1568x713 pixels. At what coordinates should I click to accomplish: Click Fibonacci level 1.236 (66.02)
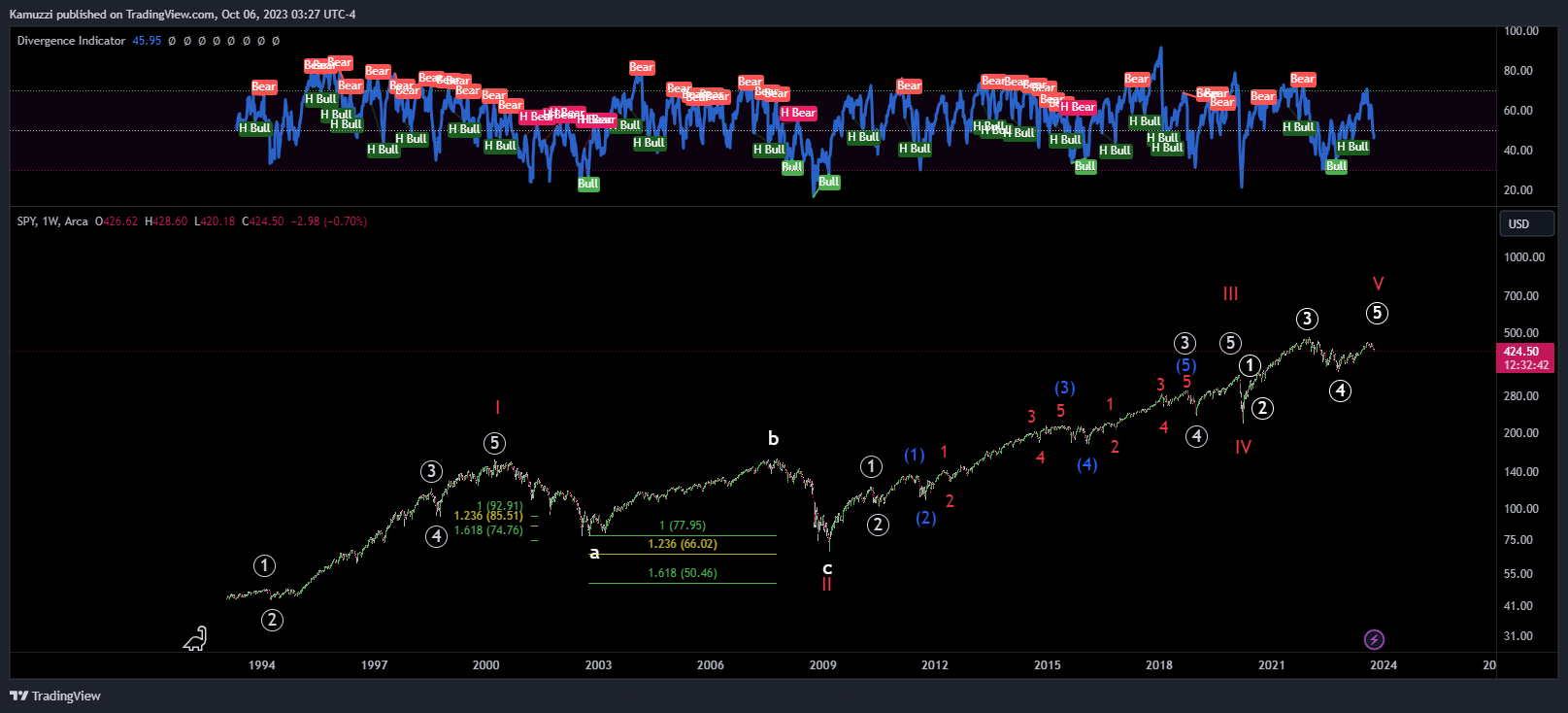[683, 544]
